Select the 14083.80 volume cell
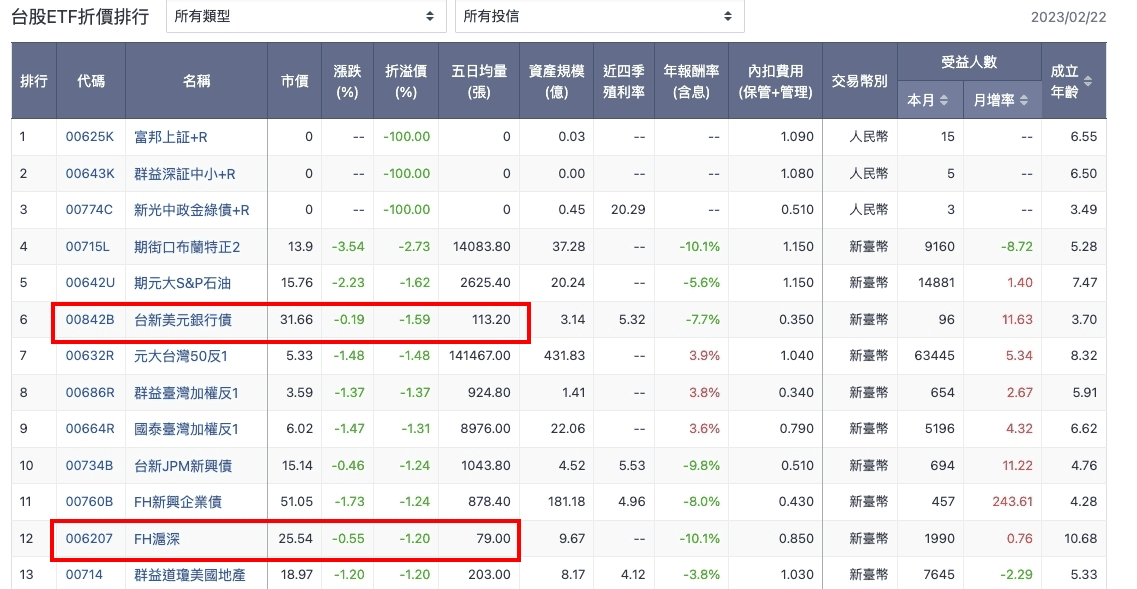The height and width of the screenshot is (589, 1137). point(481,247)
